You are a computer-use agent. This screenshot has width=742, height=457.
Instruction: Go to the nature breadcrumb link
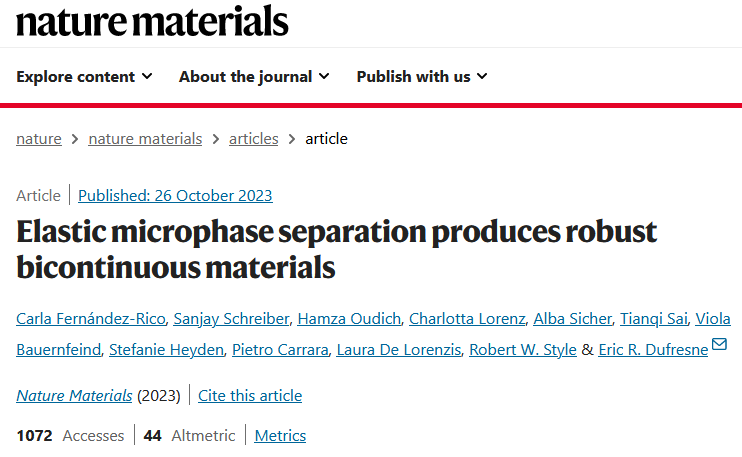point(39,139)
